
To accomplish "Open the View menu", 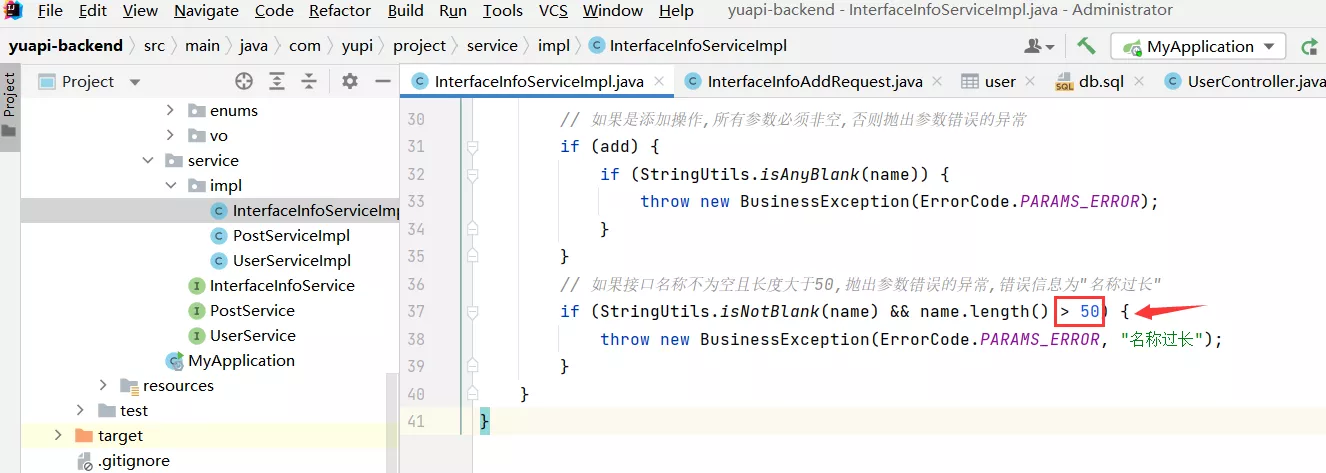I will 140,11.
